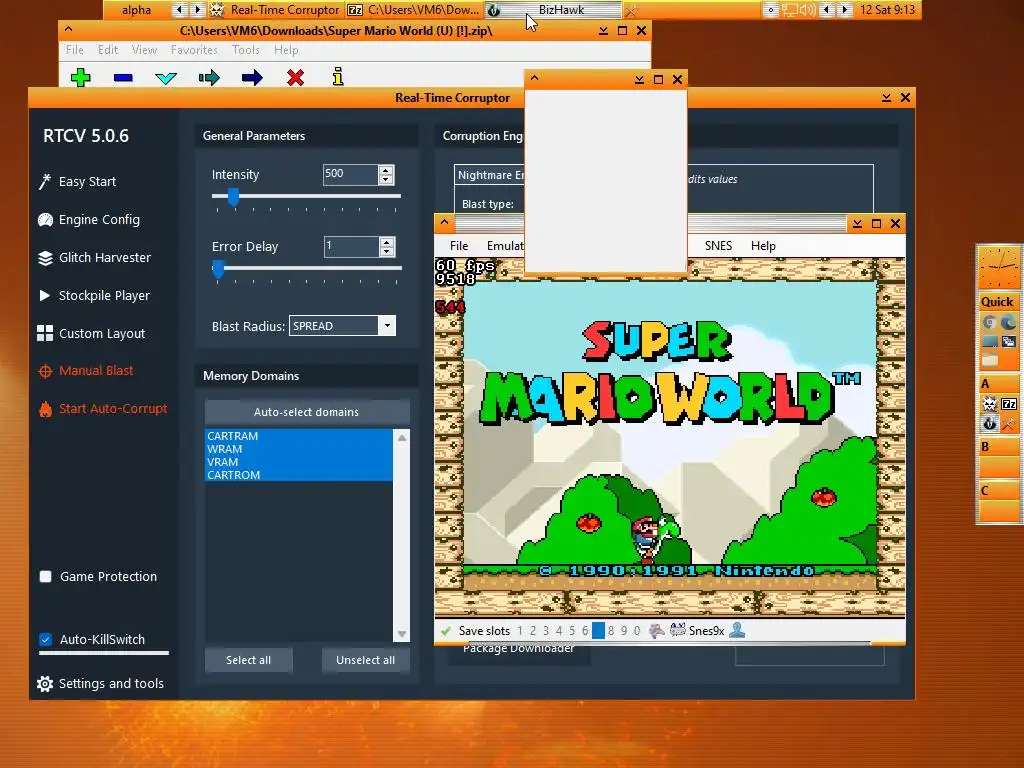Image resolution: width=1024 pixels, height=768 pixels.
Task: Select VRAM memory domain
Action: pyautogui.click(x=298, y=462)
